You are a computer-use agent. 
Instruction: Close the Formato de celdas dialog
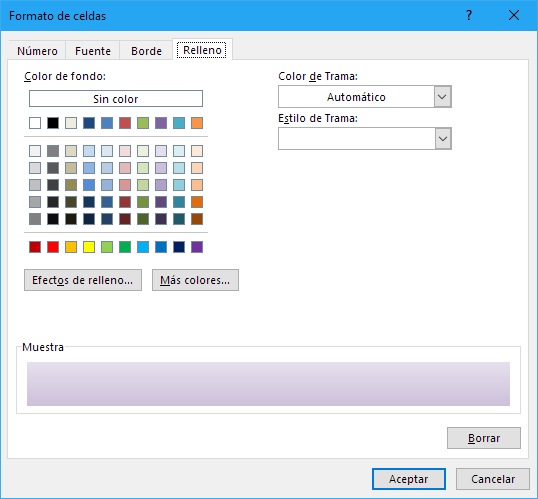(514, 15)
